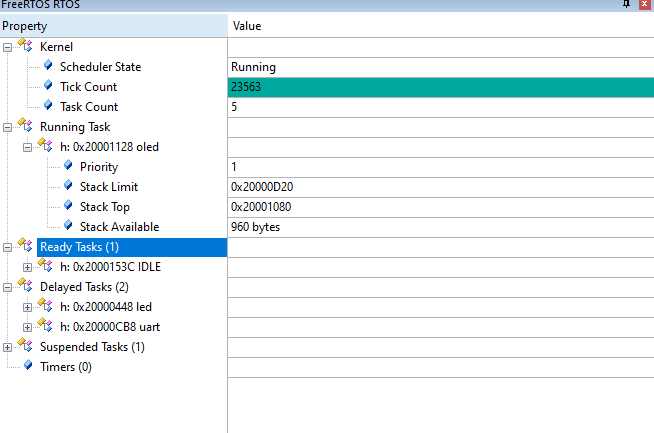Viewport: 654px width, 433px height.
Task: Select the Kernel row label
Action: pyautogui.click(x=56, y=47)
